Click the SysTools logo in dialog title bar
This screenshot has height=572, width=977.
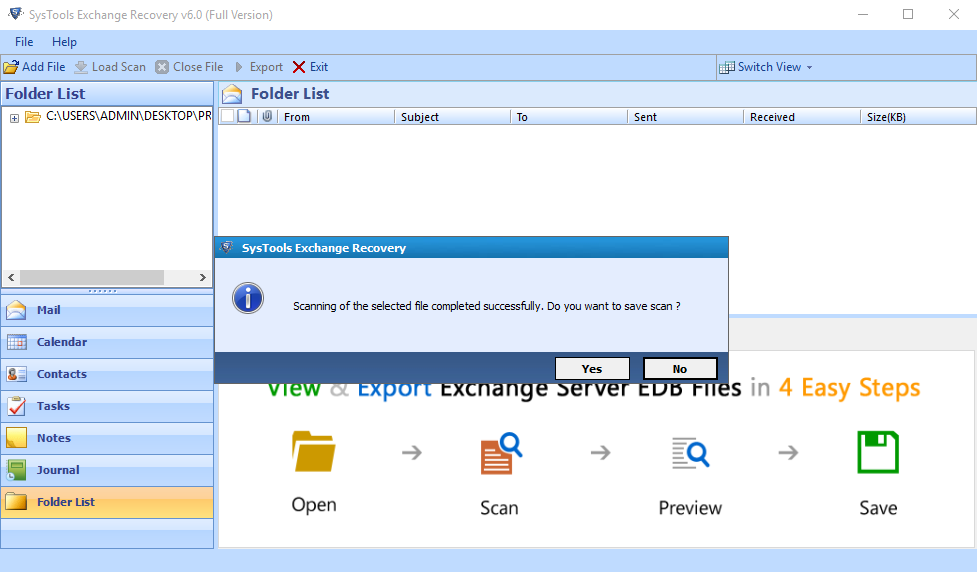pos(227,247)
